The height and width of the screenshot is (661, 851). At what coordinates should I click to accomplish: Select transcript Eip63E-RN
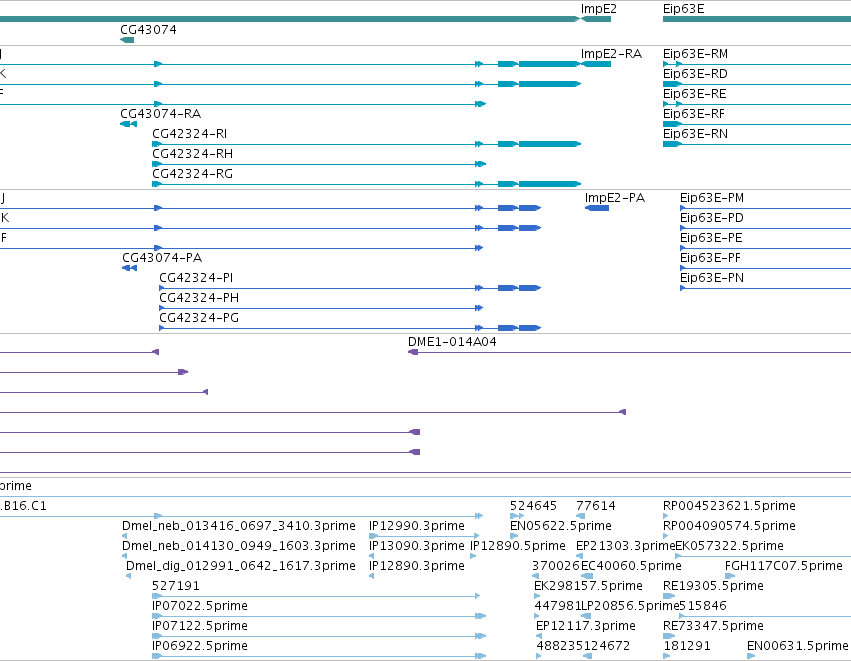tap(695, 134)
